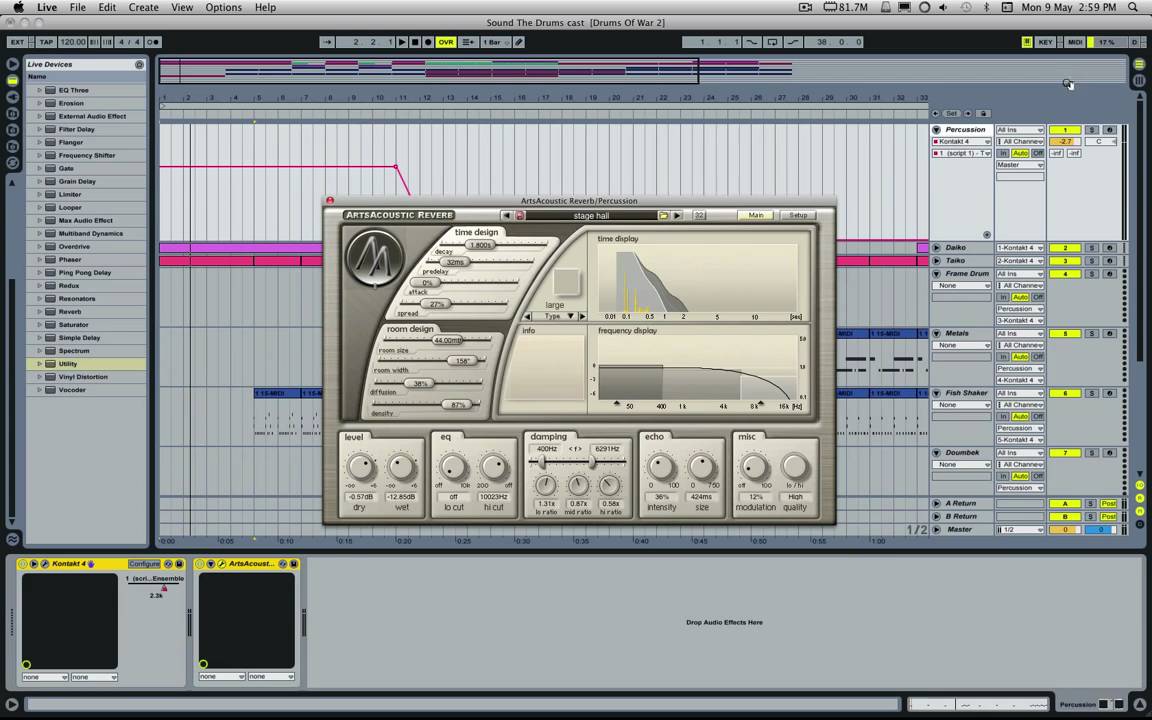This screenshot has width=1152, height=720.
Task: Toggle the Post button on A Return
Action: click(x=1109, y=503)
